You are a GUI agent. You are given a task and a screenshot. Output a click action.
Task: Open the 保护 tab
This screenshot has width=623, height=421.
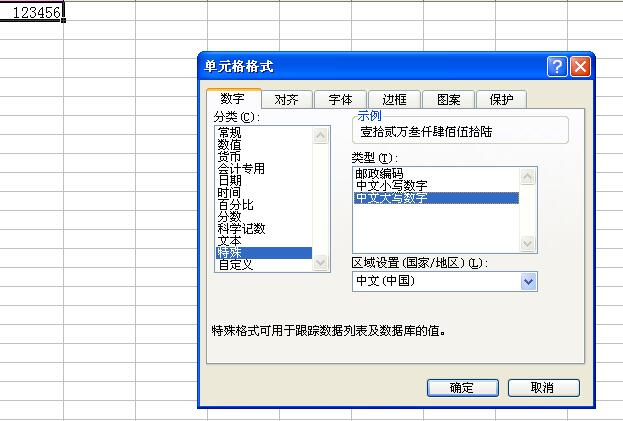tap(501, 100)
